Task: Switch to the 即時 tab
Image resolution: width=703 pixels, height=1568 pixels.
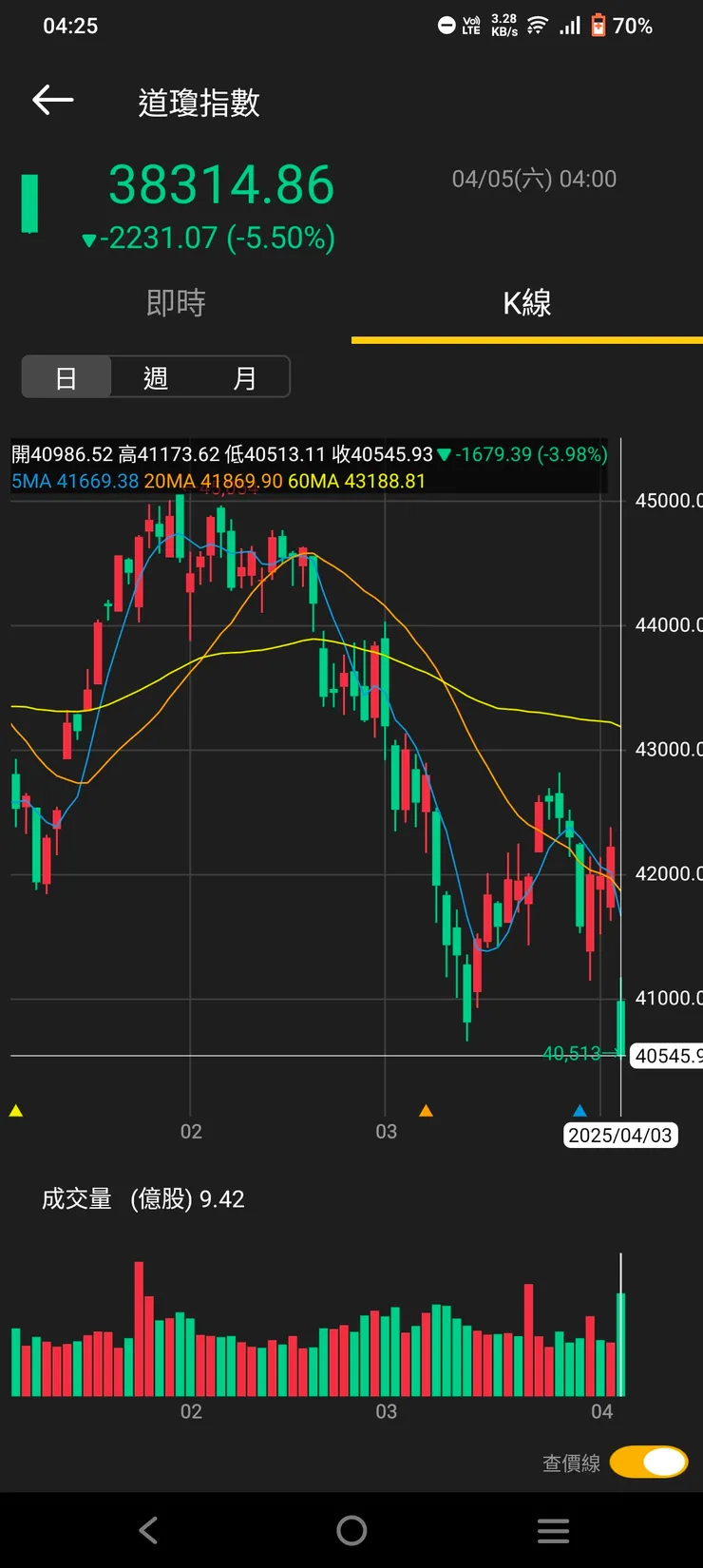Action: coord(176,303)
